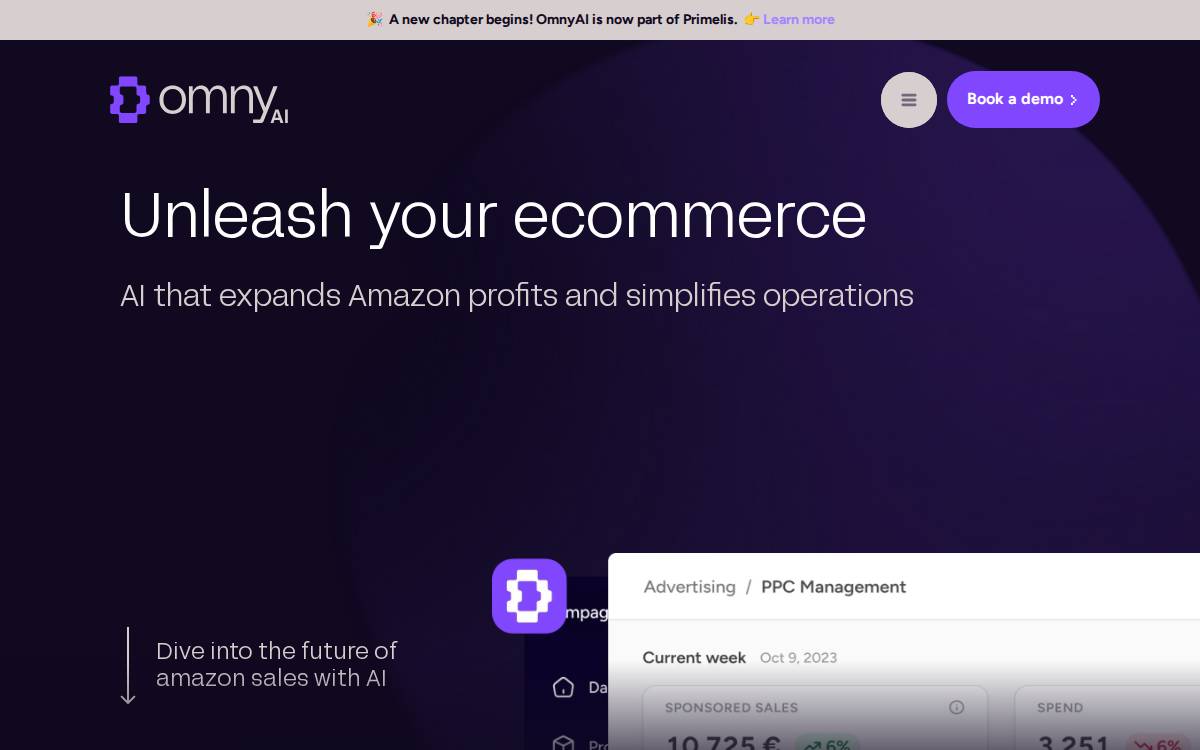The height and width of the screenshot is (750, 1200).
Task: Click the Amazon profits subheading text
Action: [x=516, y=295]
